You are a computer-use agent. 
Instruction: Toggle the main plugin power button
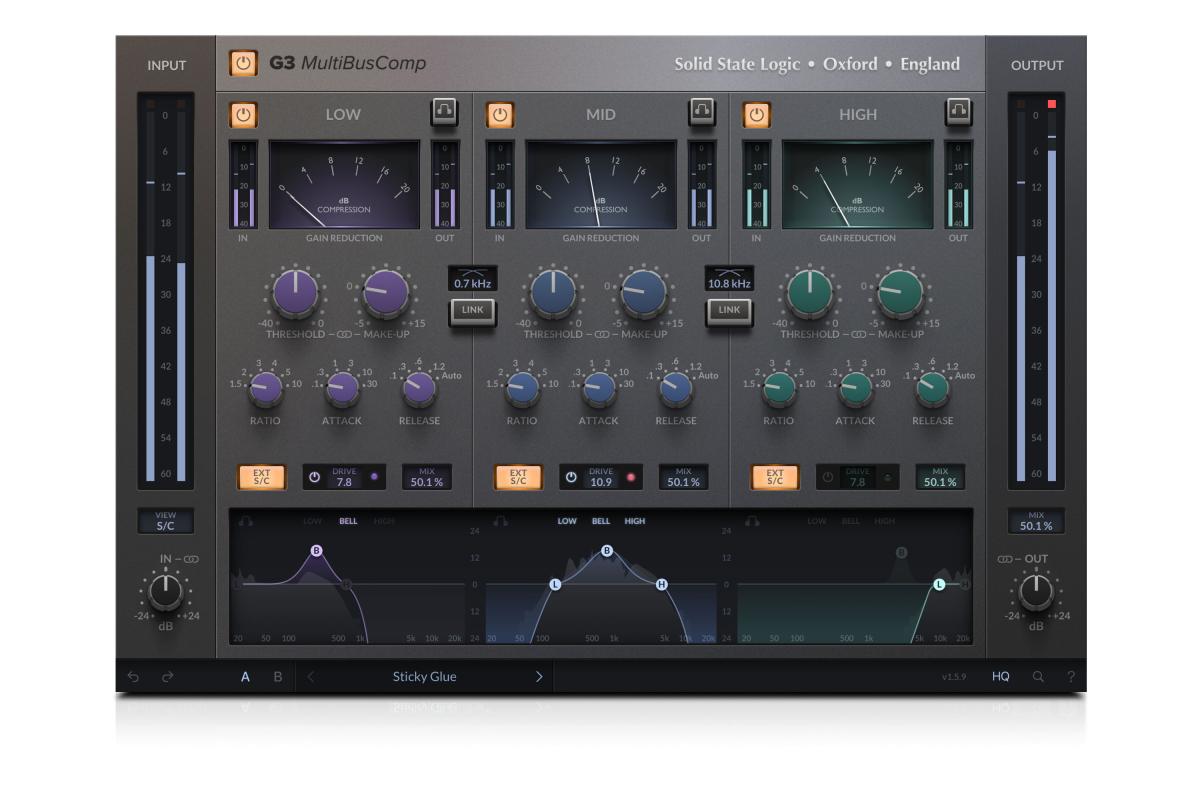(243, 63)
